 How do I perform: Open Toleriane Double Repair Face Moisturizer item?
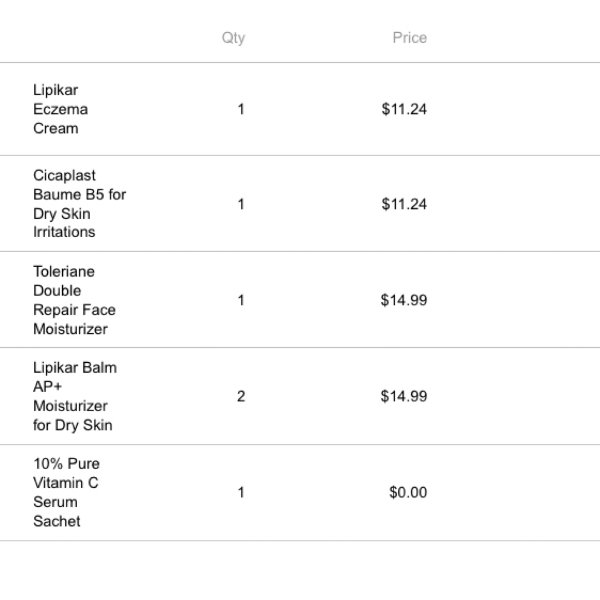(x=74, y=300)
